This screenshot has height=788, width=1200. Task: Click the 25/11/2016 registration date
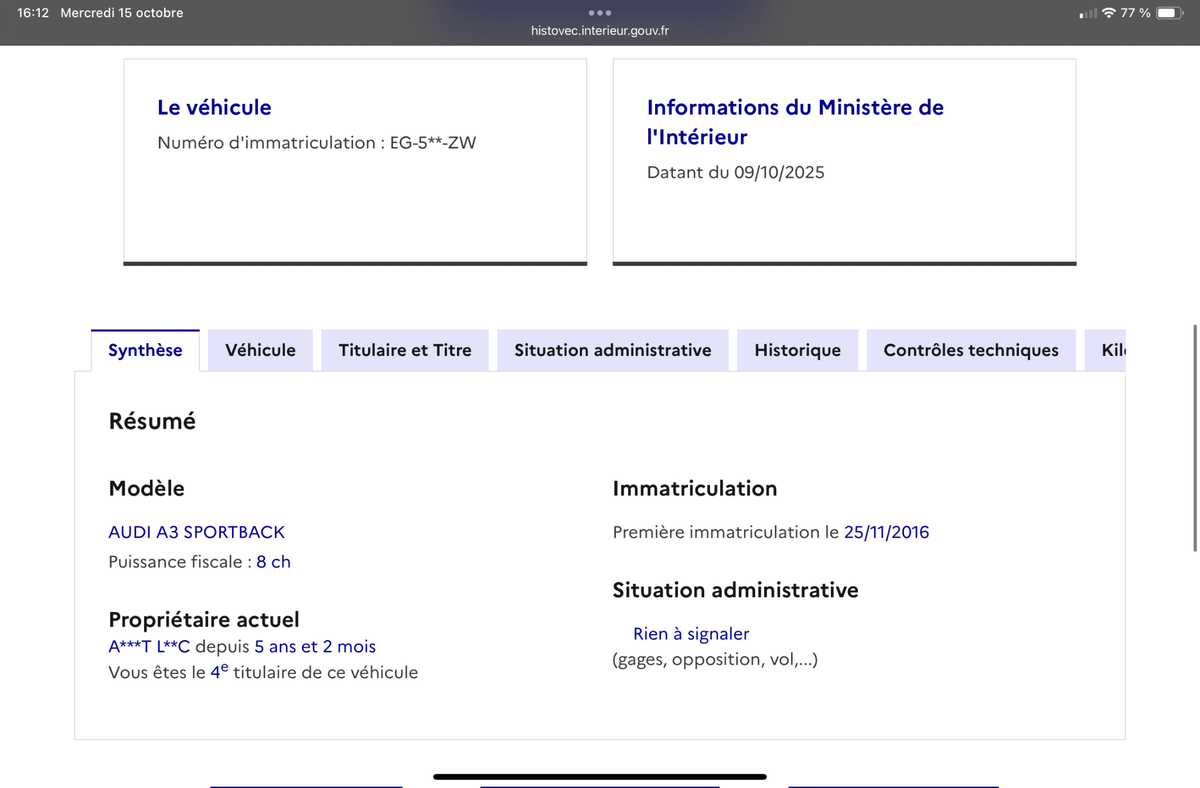pos(886,532)
